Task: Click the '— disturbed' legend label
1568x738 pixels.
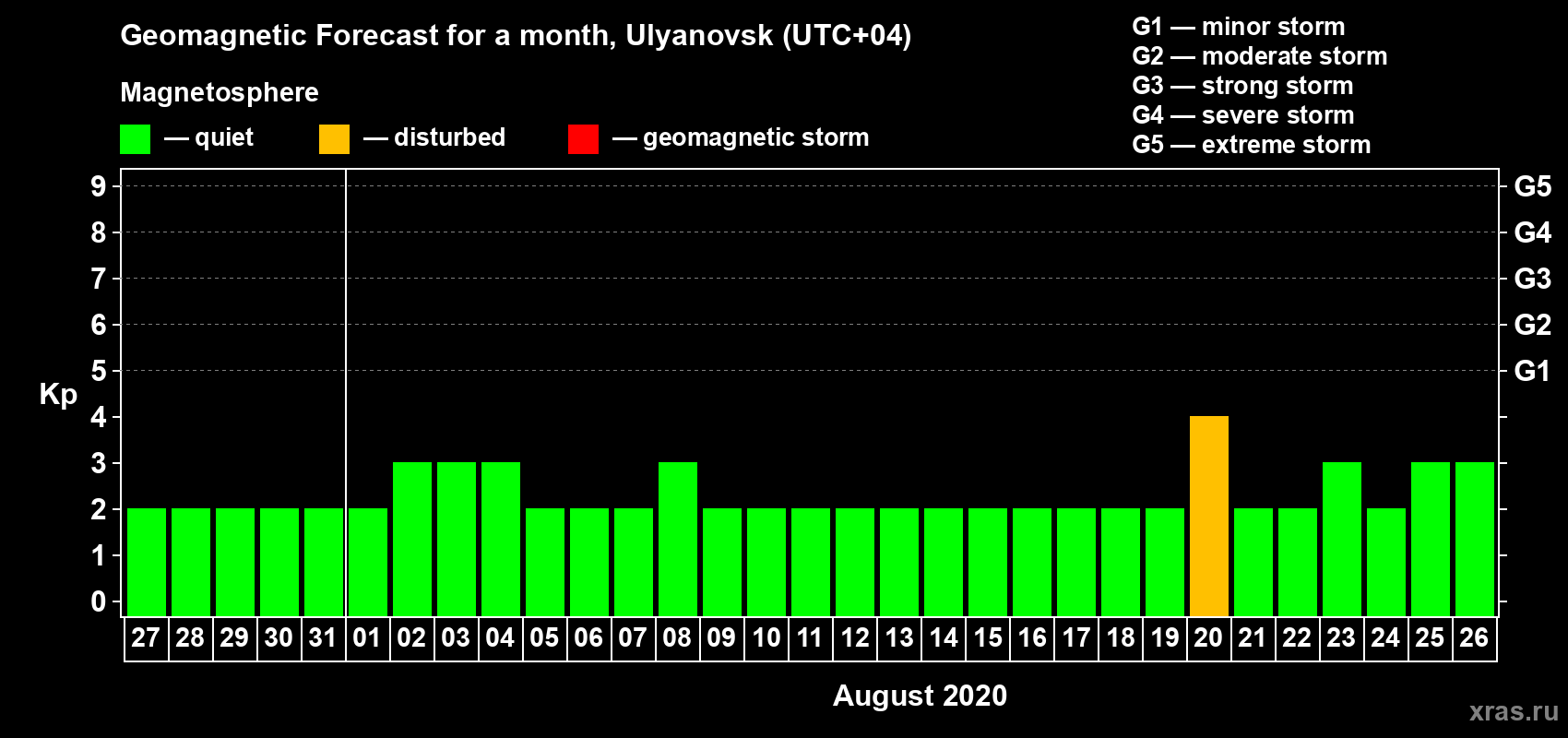Action: click(434, 138)
